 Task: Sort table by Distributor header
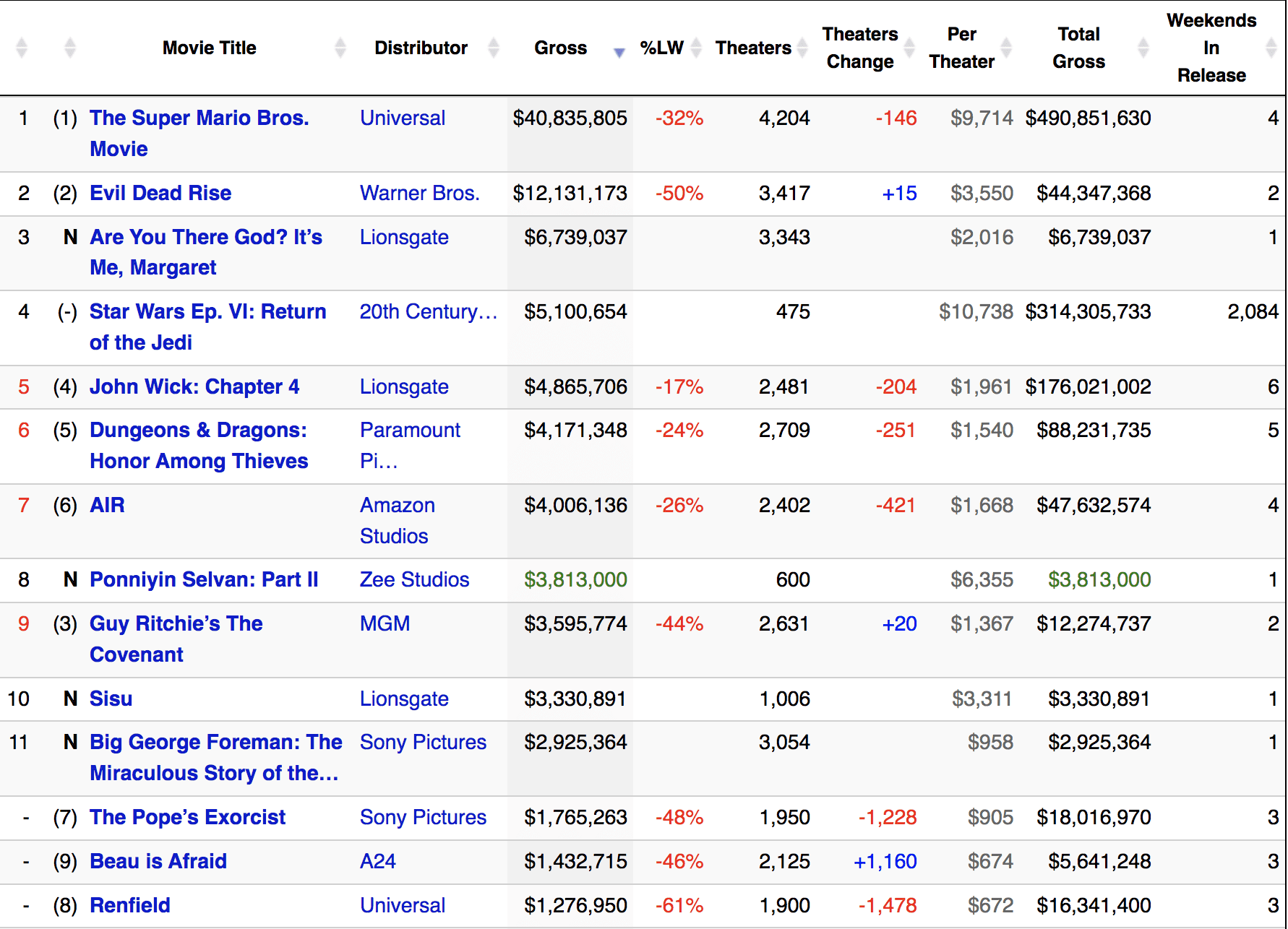[421, 48]
